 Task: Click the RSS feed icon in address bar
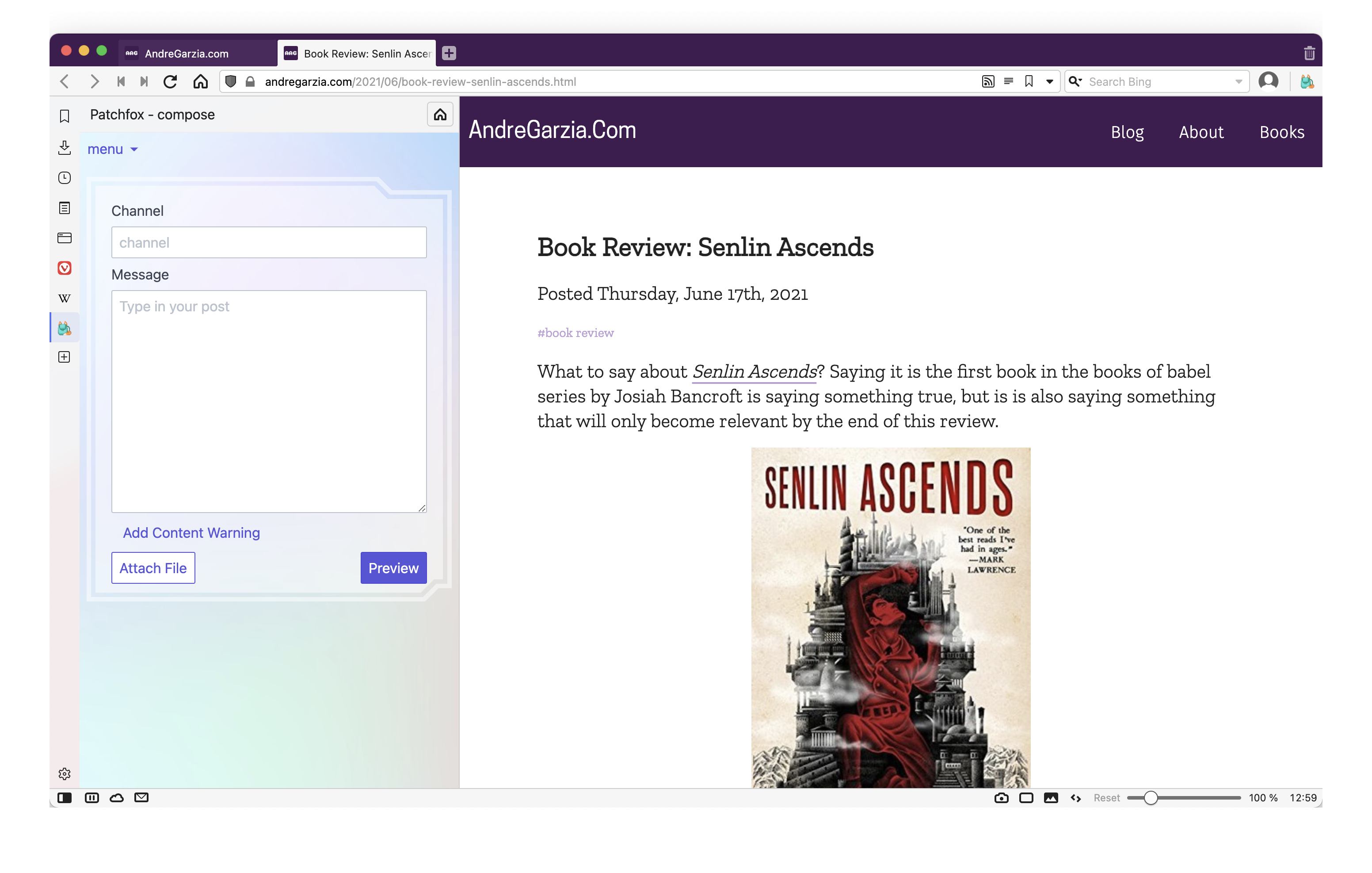tap(988, 81)
